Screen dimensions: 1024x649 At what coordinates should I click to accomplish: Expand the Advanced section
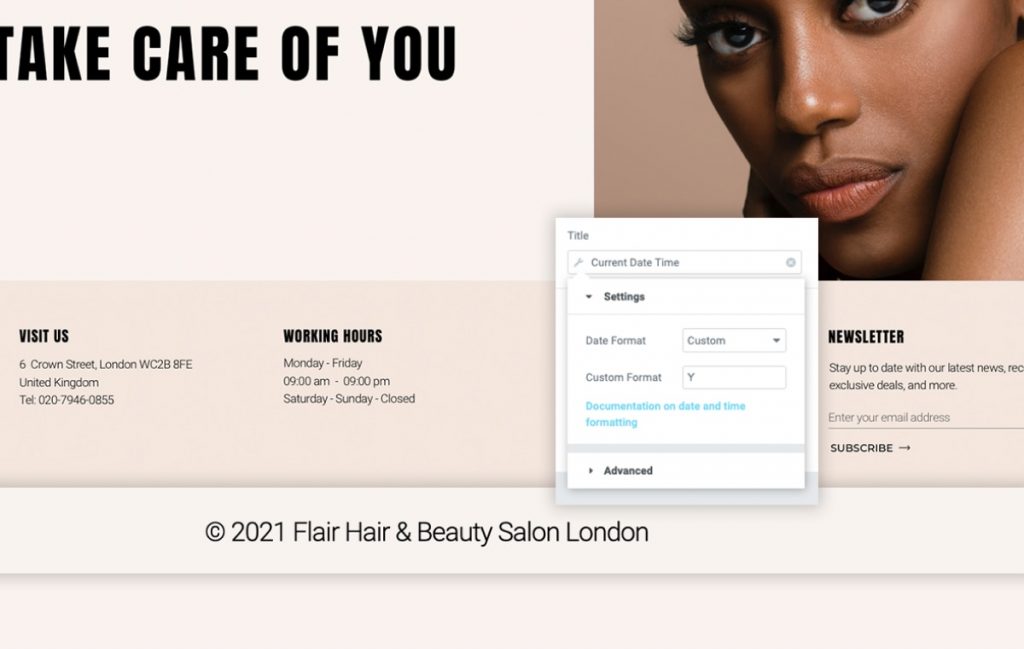coord(590,471)
